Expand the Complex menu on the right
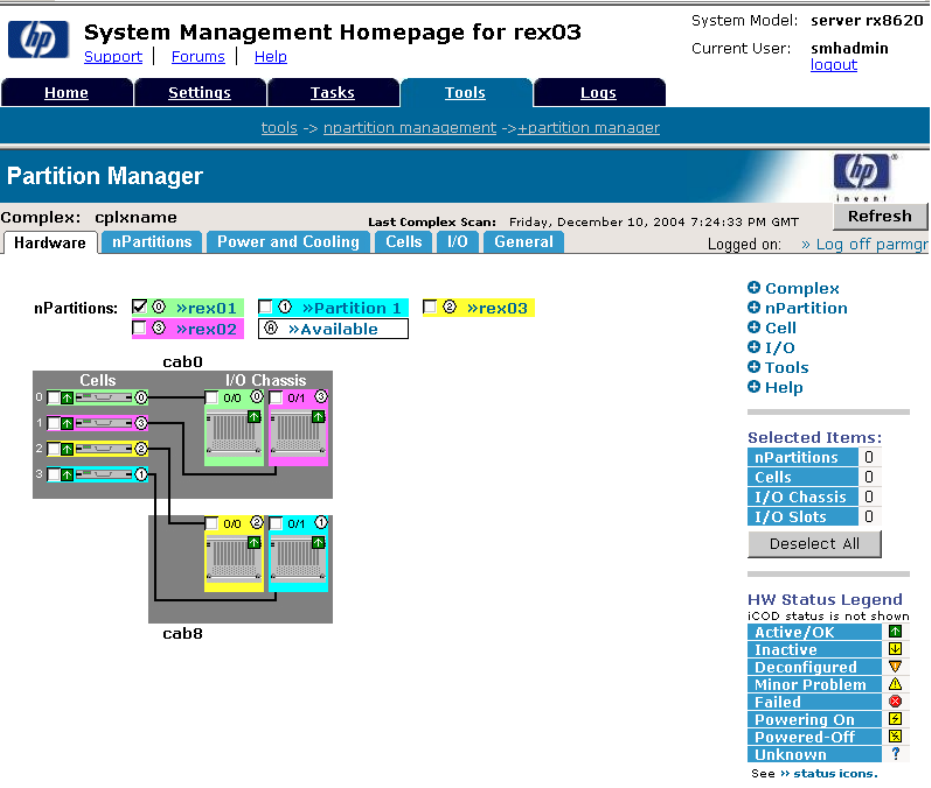 point(754,288)
